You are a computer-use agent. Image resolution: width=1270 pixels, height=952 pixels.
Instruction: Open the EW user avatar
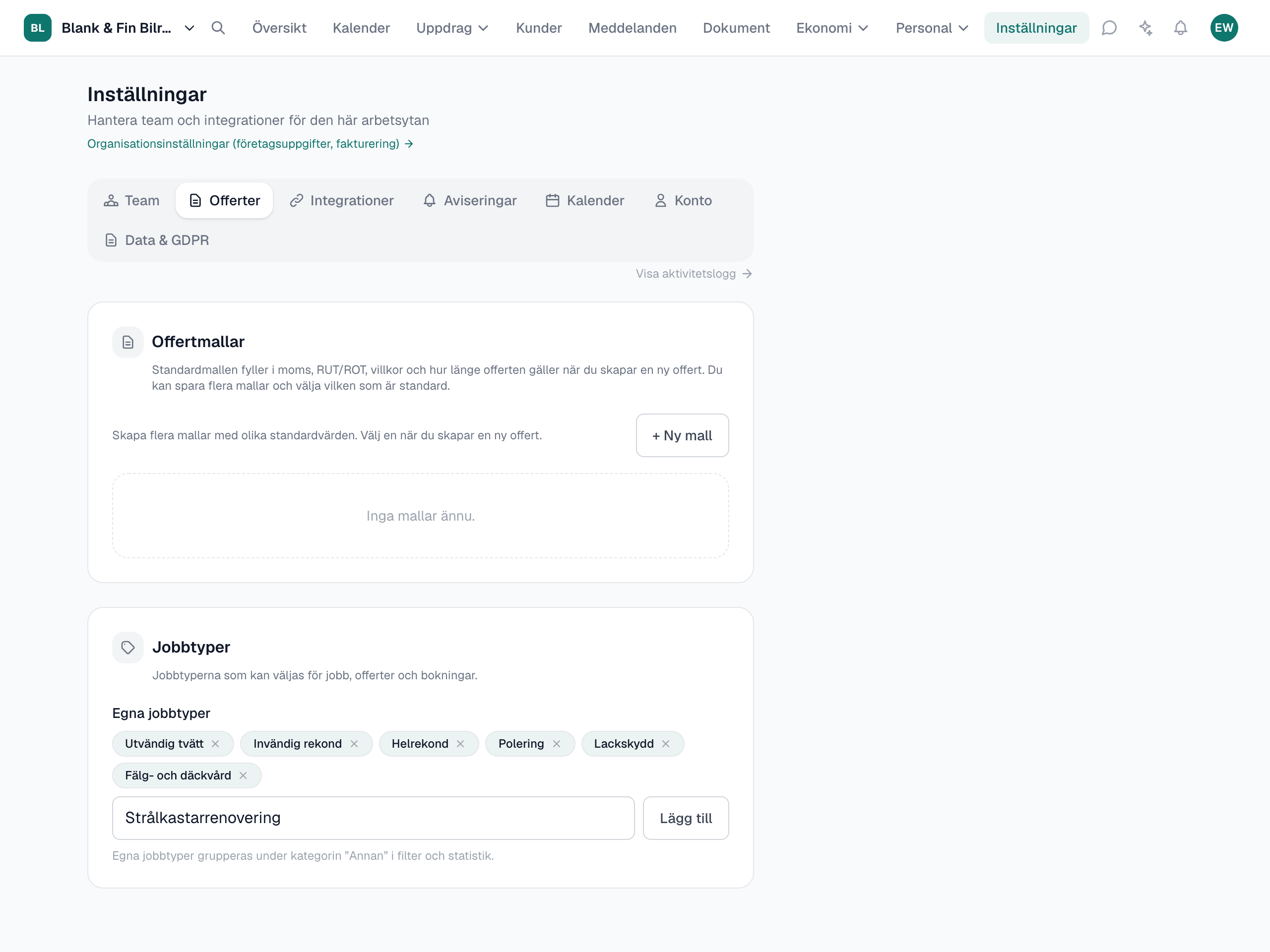point(1223,28)
